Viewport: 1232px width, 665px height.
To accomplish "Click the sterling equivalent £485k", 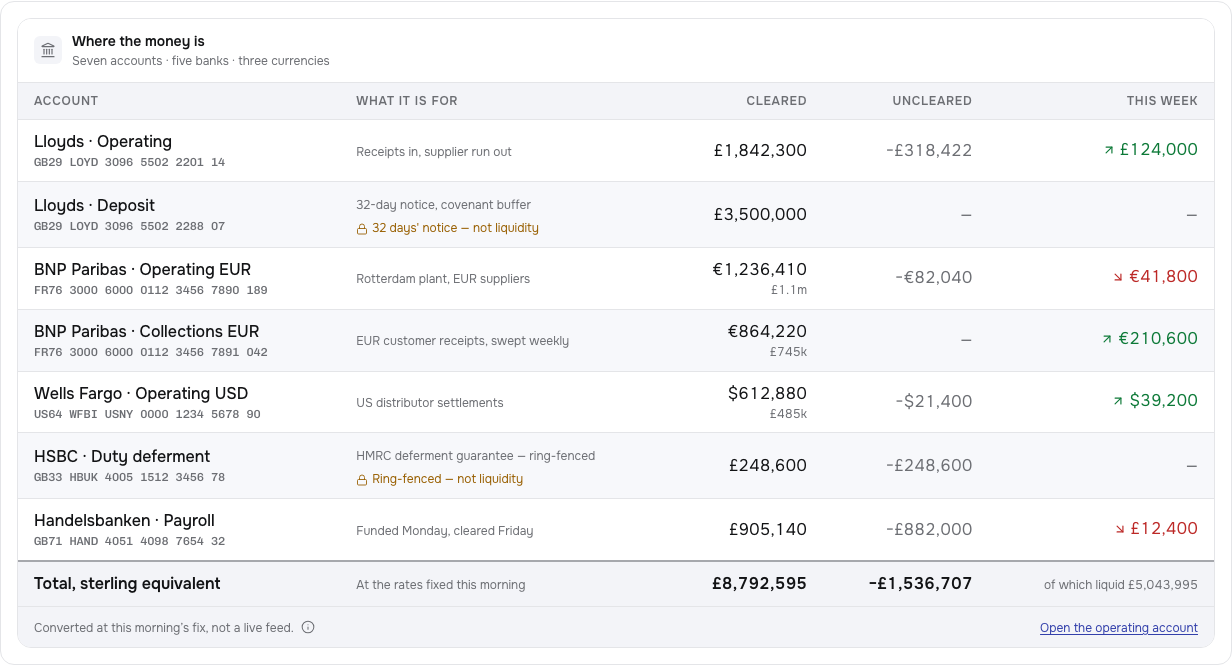I will tap(788, 414).
